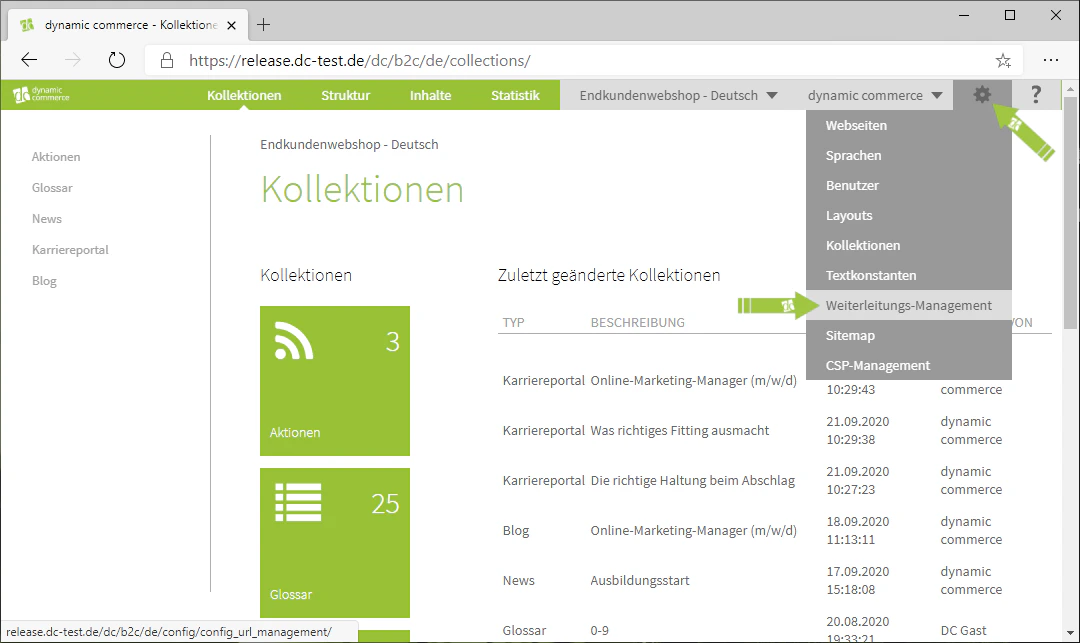Screen dimensions: 1080x643
Task: Select CSP-Management menu entry
Action: [x=908, y=365]
